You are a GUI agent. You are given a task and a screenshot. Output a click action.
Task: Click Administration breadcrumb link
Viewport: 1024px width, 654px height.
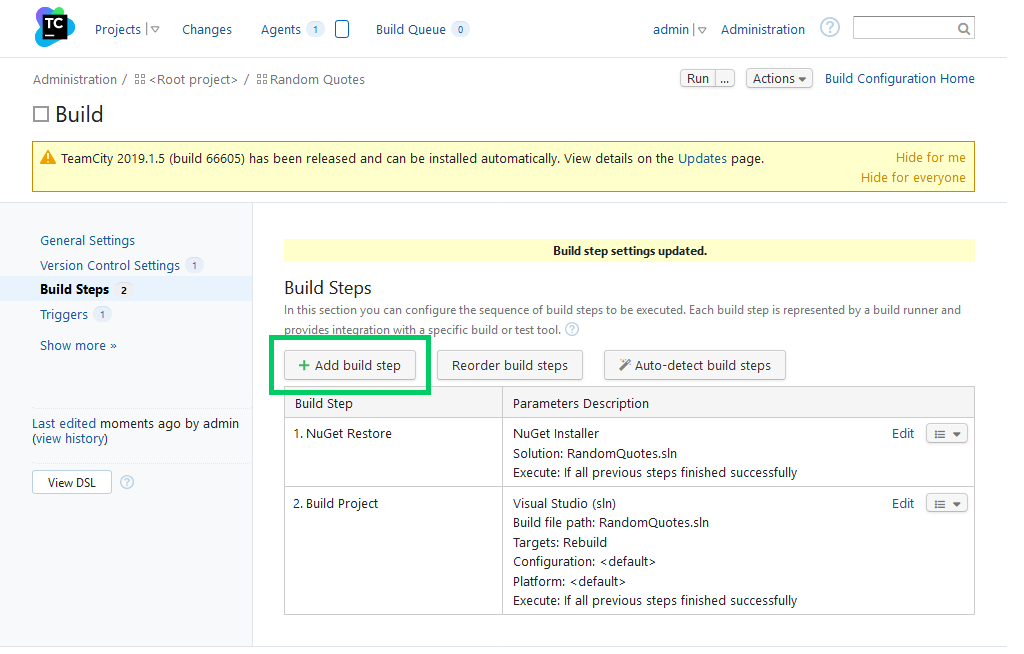point(74,80)
